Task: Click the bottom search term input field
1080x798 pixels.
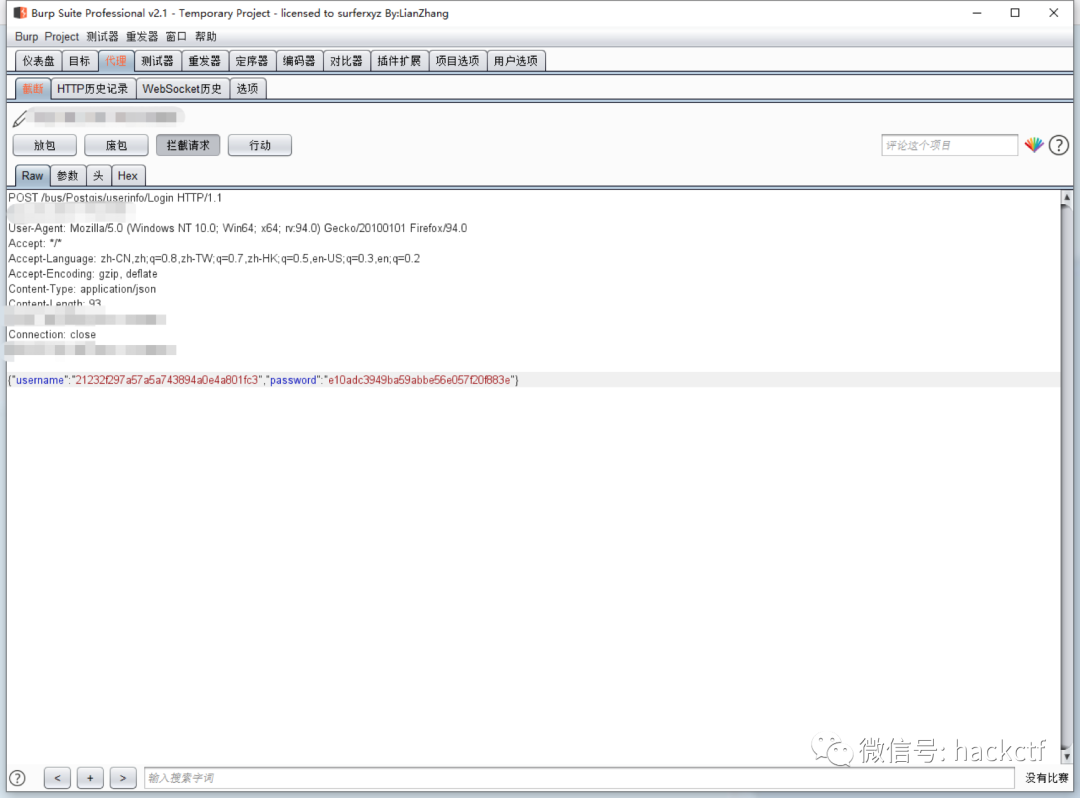Action: pos(579,778)
